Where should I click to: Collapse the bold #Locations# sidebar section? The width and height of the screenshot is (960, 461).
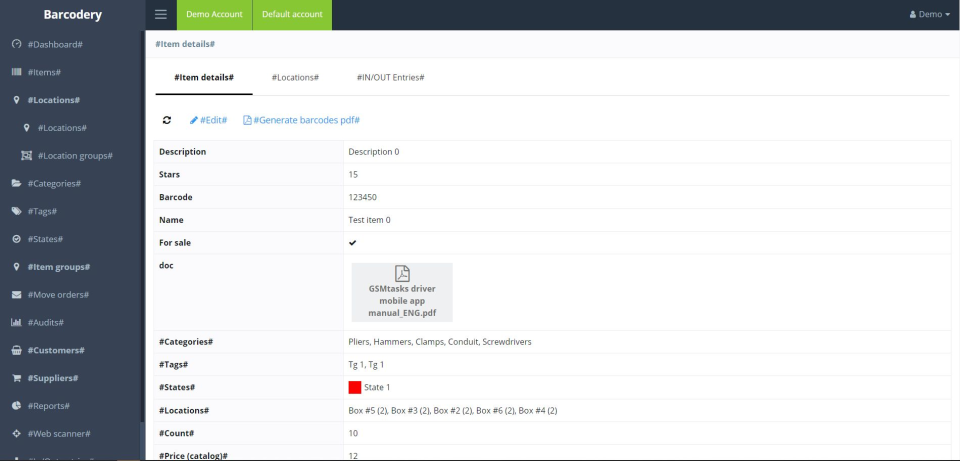(54, 100)
